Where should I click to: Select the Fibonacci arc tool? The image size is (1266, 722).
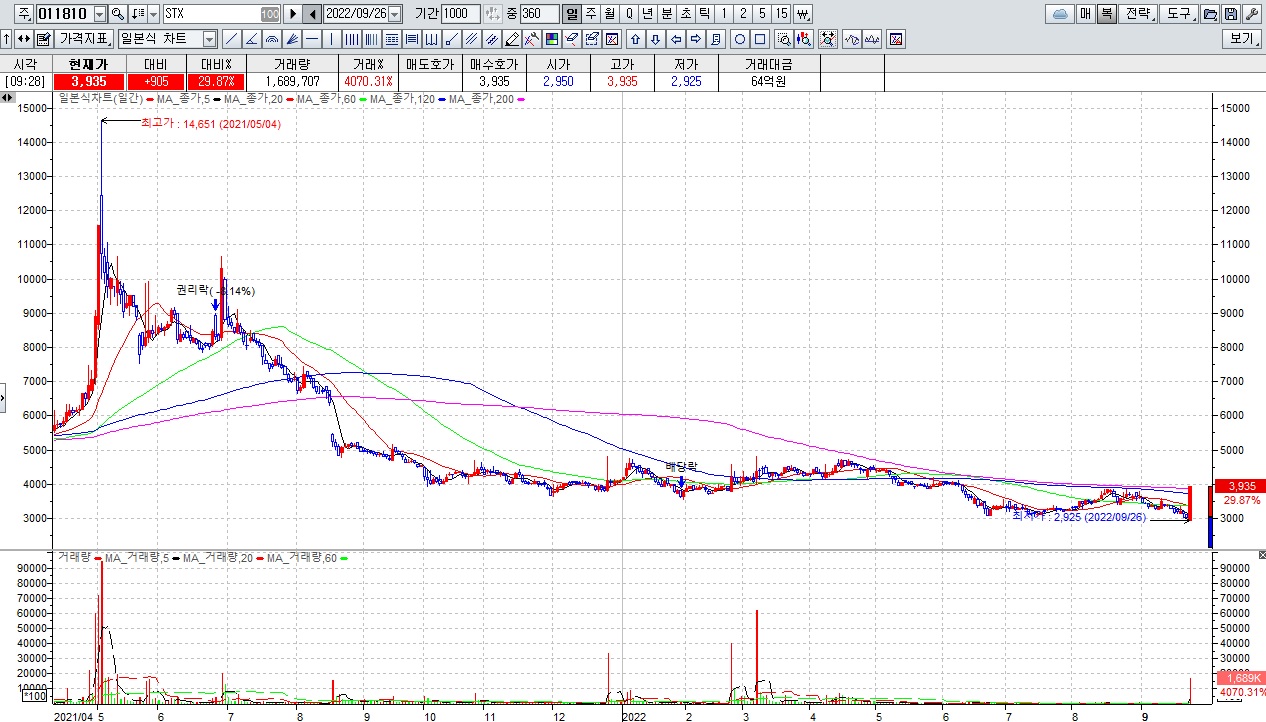(271, 39)
